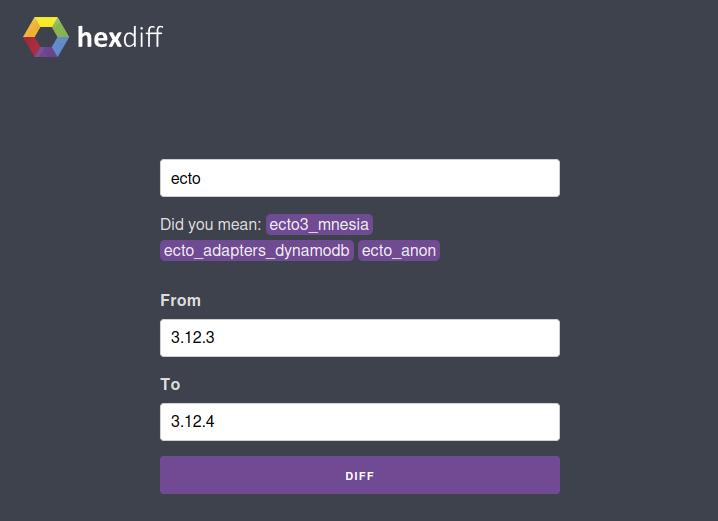Focus the package name field containing "ecto"

(359, 178)
